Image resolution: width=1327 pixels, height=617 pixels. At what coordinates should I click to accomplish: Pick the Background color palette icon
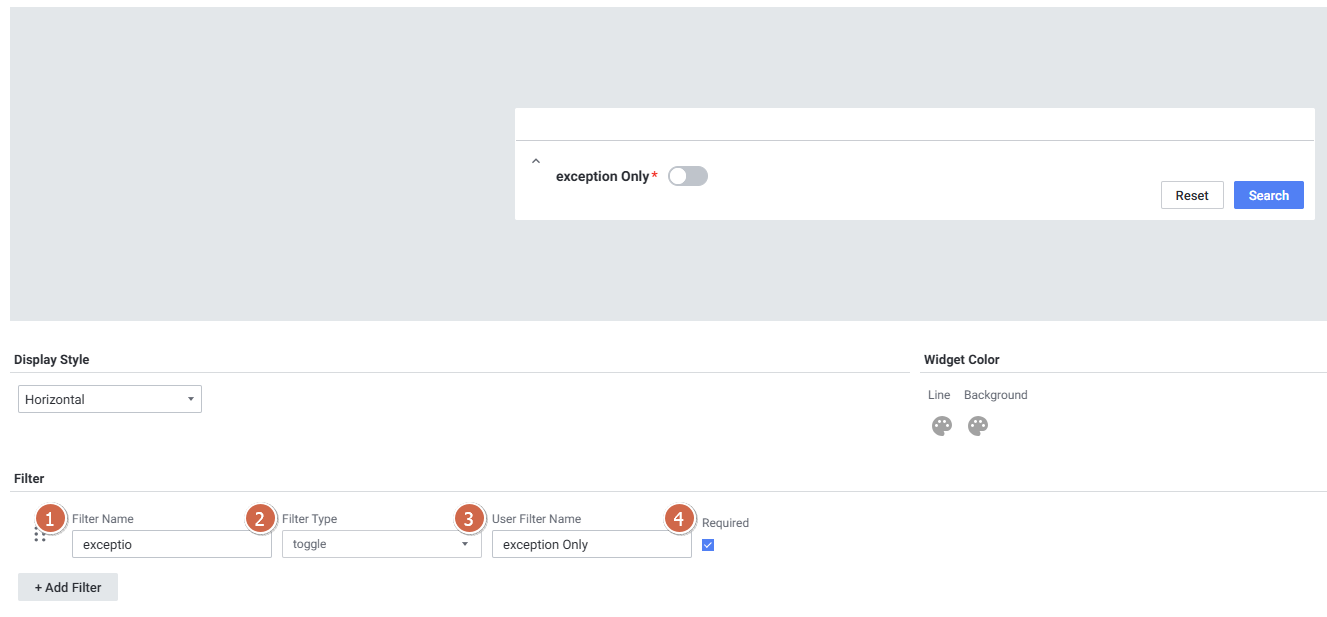coord(977,427)
